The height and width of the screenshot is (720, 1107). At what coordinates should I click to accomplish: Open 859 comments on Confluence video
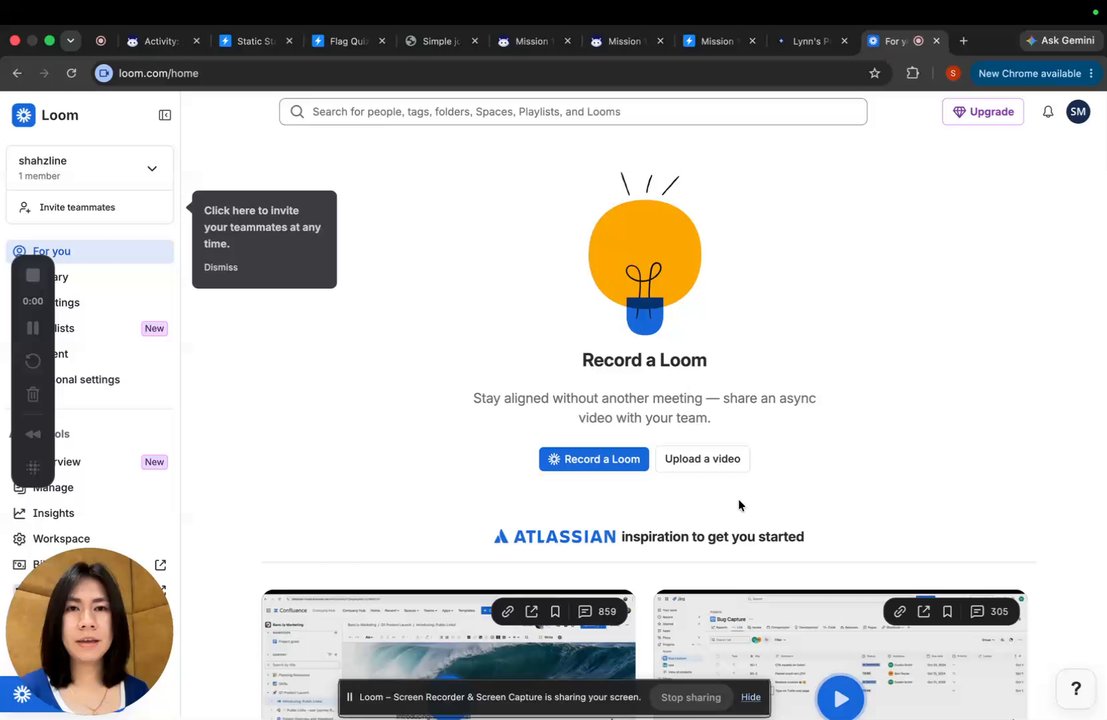point(597,611)
